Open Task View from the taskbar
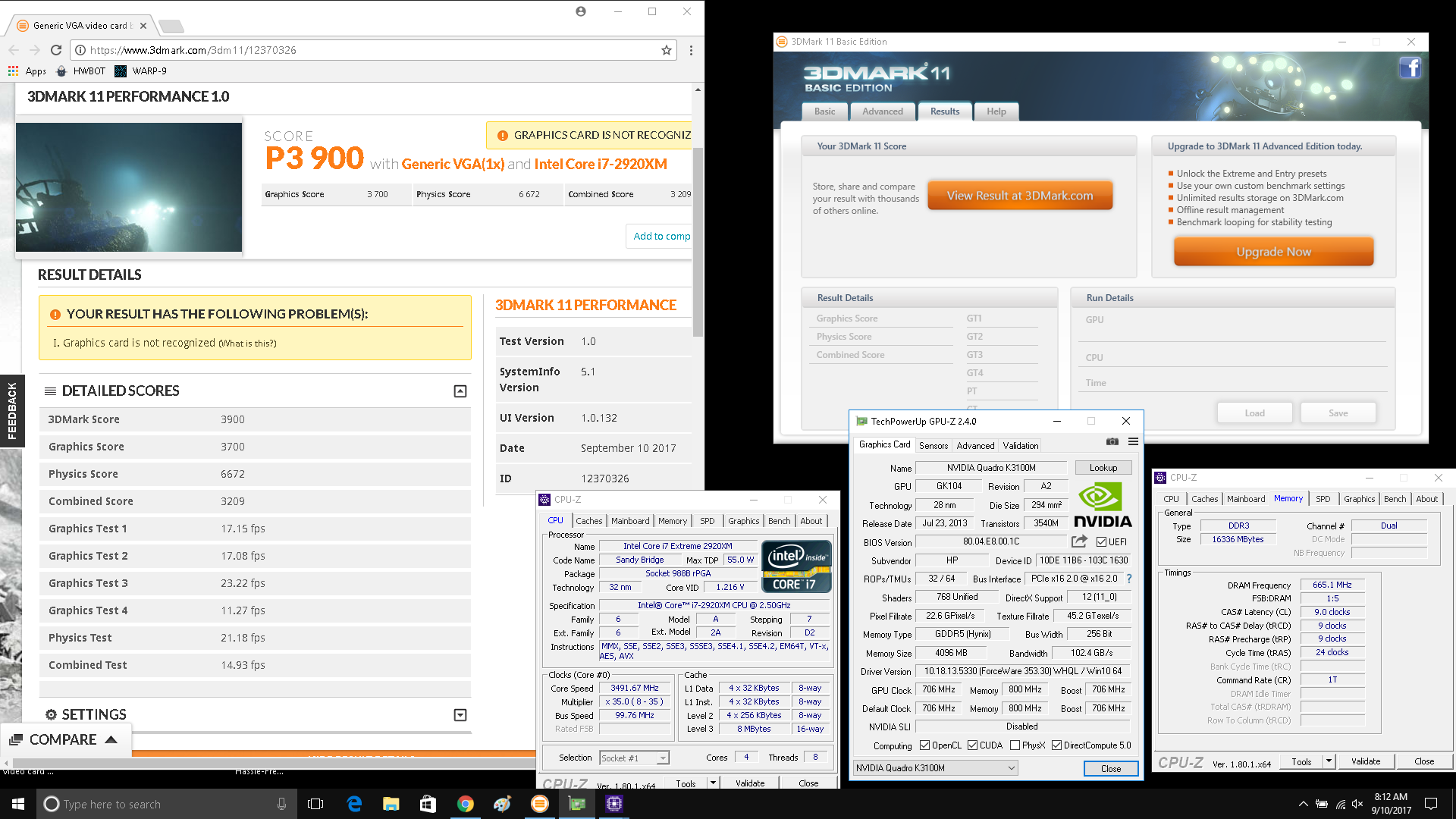 [315, 804]
